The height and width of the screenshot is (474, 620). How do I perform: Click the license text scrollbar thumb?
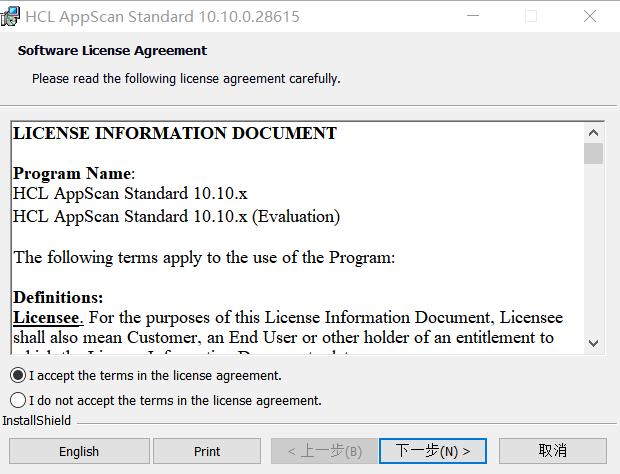593,153
